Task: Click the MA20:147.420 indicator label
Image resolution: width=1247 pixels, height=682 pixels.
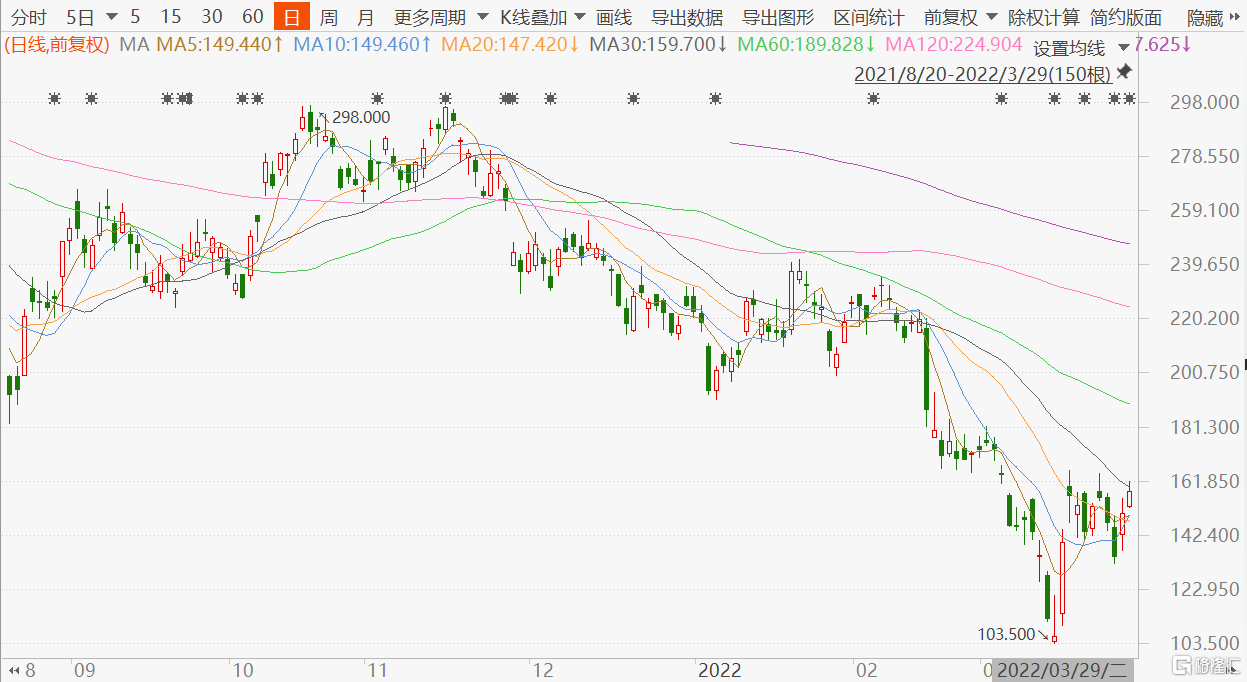Action: pos(510,45)
